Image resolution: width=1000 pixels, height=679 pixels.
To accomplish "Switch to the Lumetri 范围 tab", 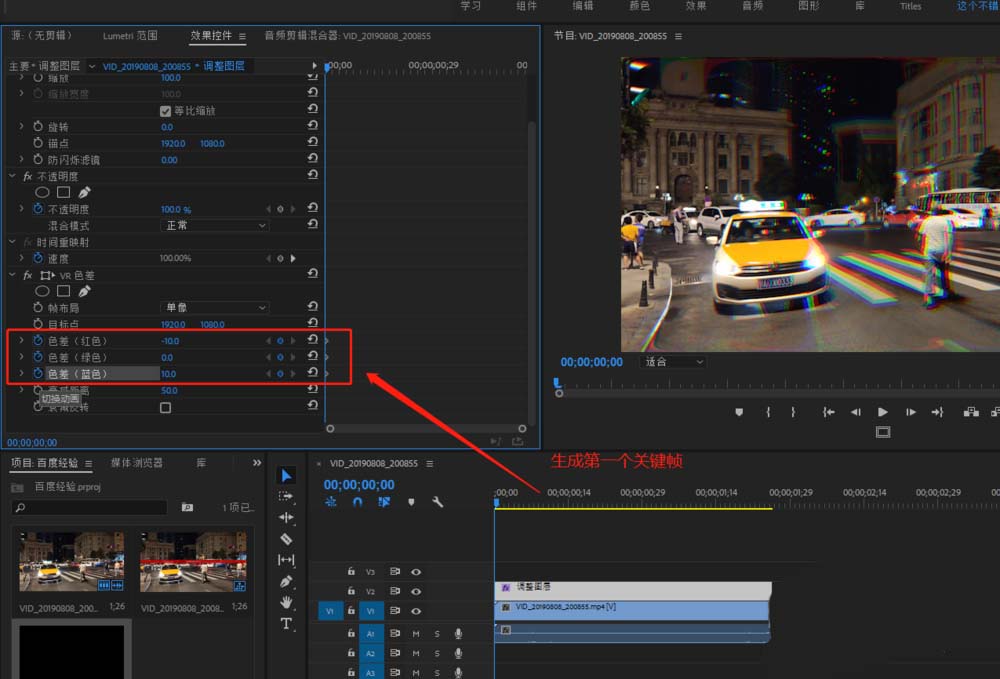I will pyautogui.click(x=129, y=35).
